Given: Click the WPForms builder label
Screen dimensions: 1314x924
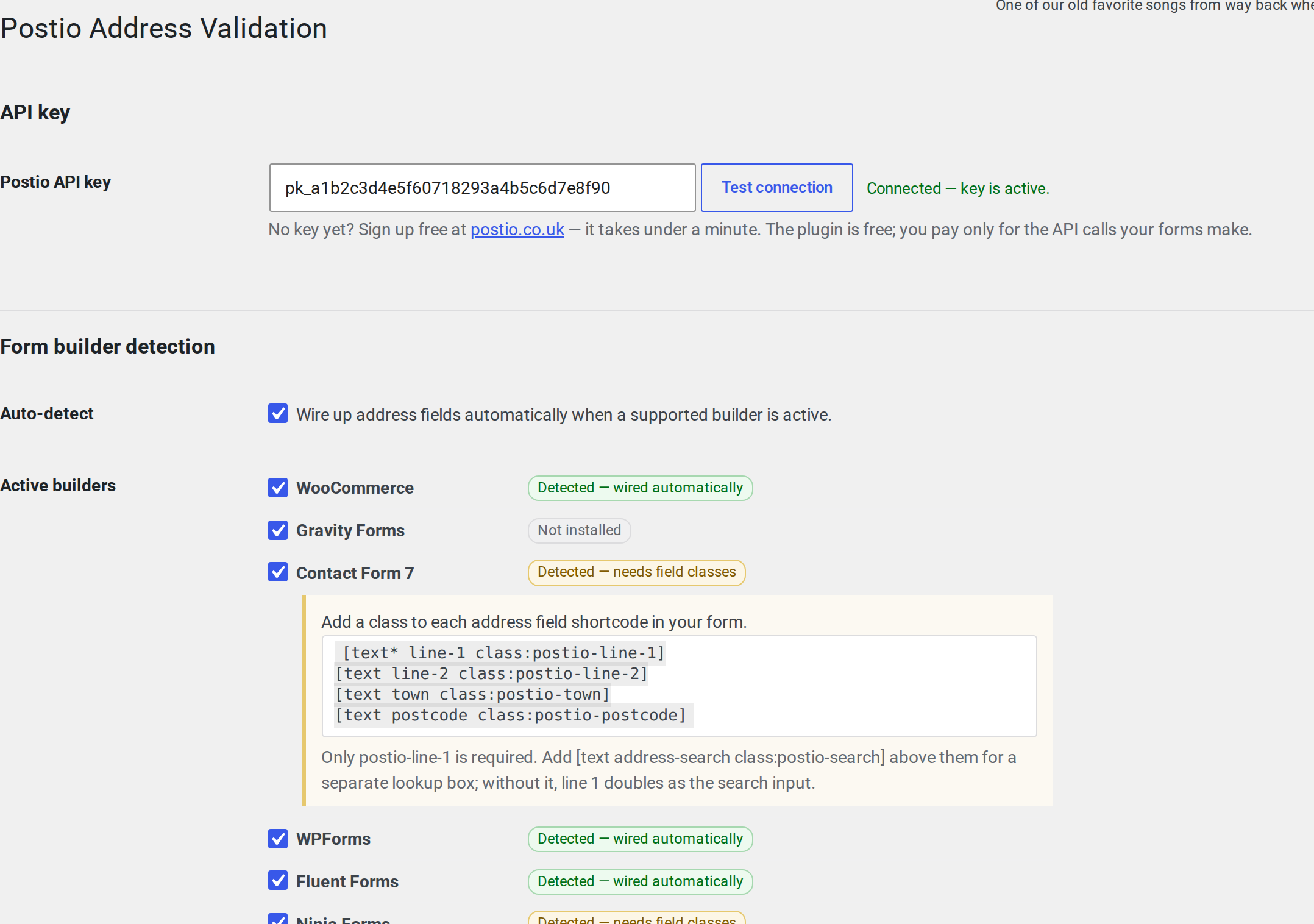Looking at the screenshot, I should (333, 839).
